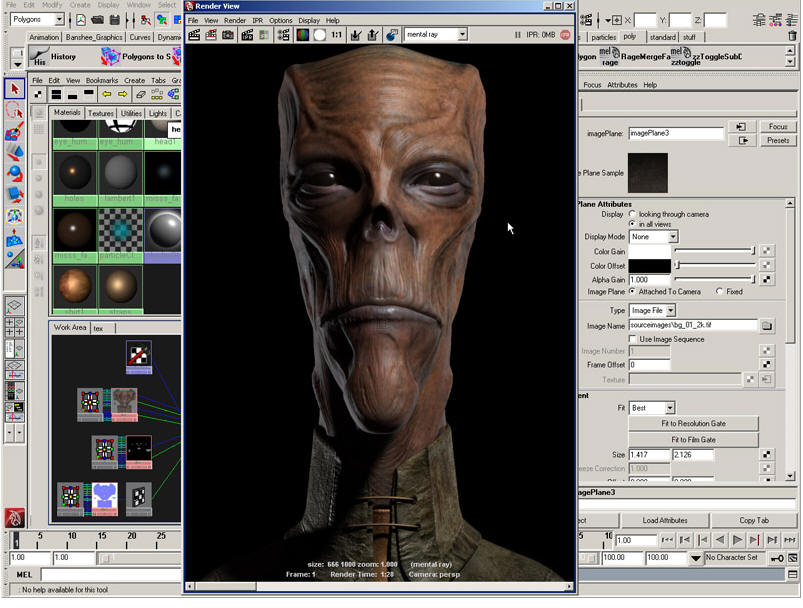
Task: Click go to start playback button
Action: click(667, 540)
